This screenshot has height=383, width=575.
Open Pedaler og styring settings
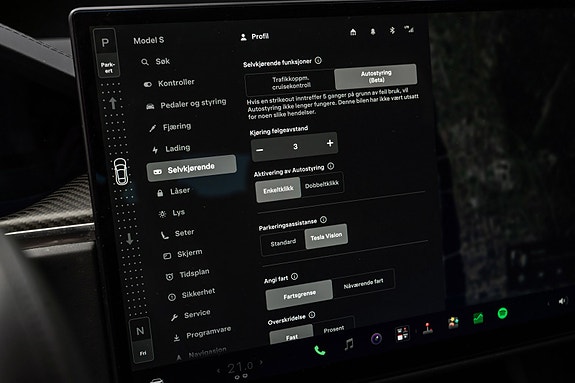pos(186,104)
